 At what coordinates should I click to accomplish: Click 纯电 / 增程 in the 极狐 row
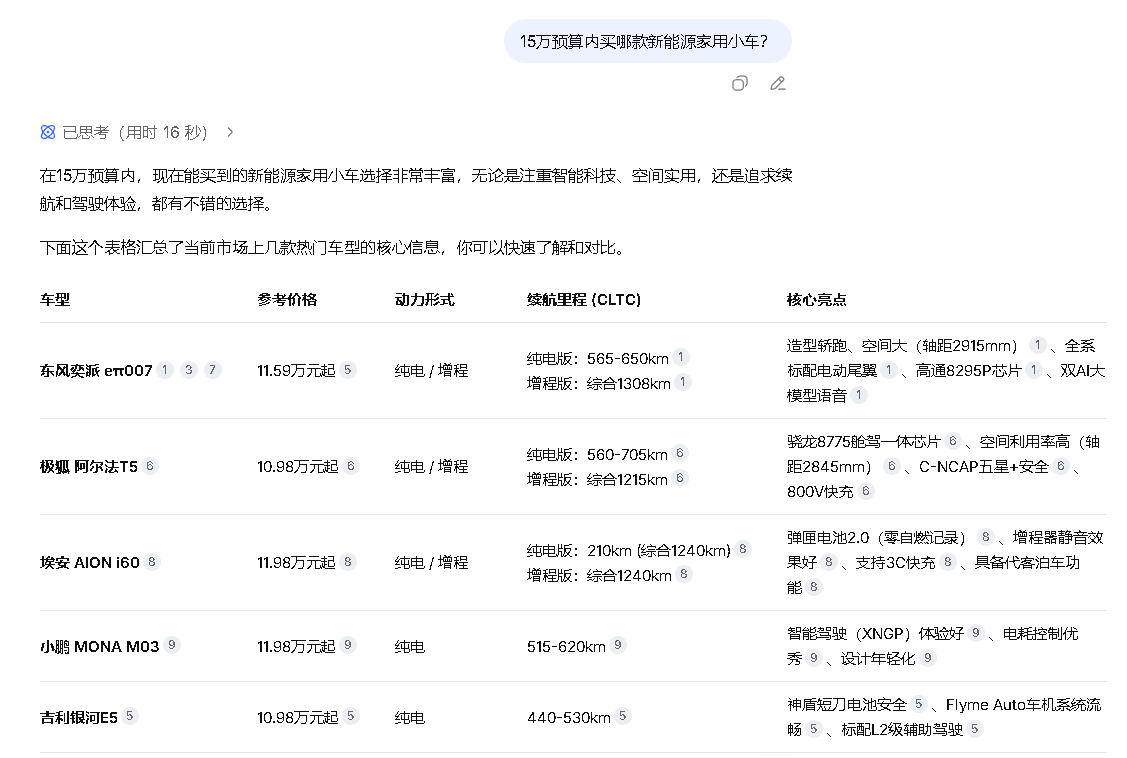point(431,467)
